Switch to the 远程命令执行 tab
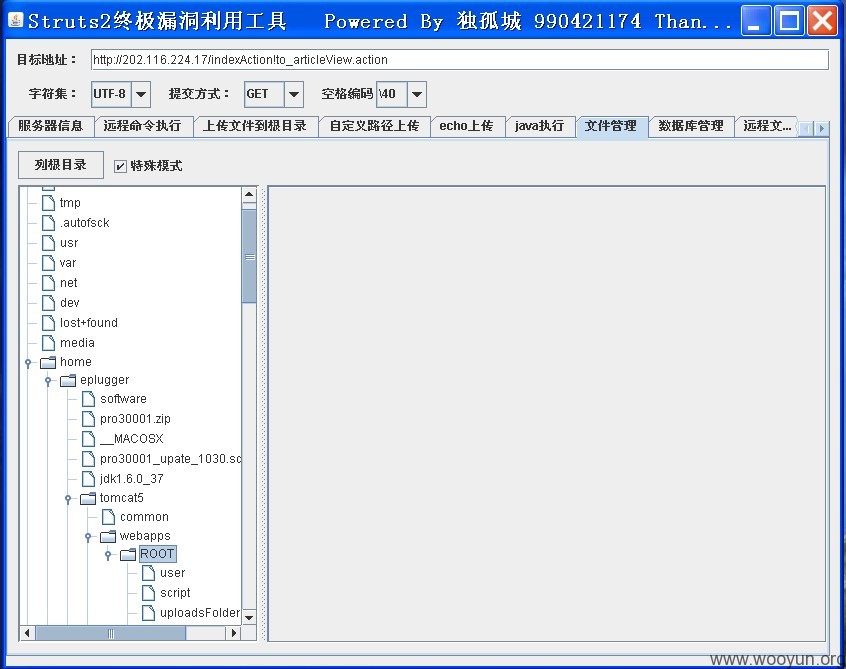The image size is (846, 669). 143,126
